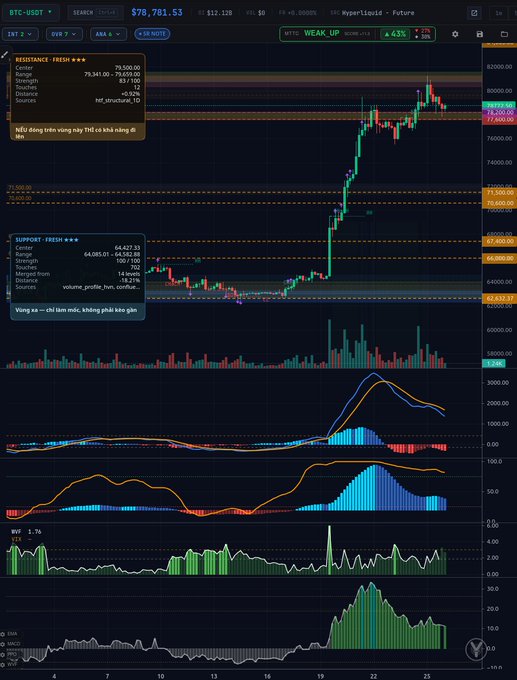Click the RESISTANCE - FRESH tooltip header
The height and width of the screenshot is (680, 517).
[51, 60]
